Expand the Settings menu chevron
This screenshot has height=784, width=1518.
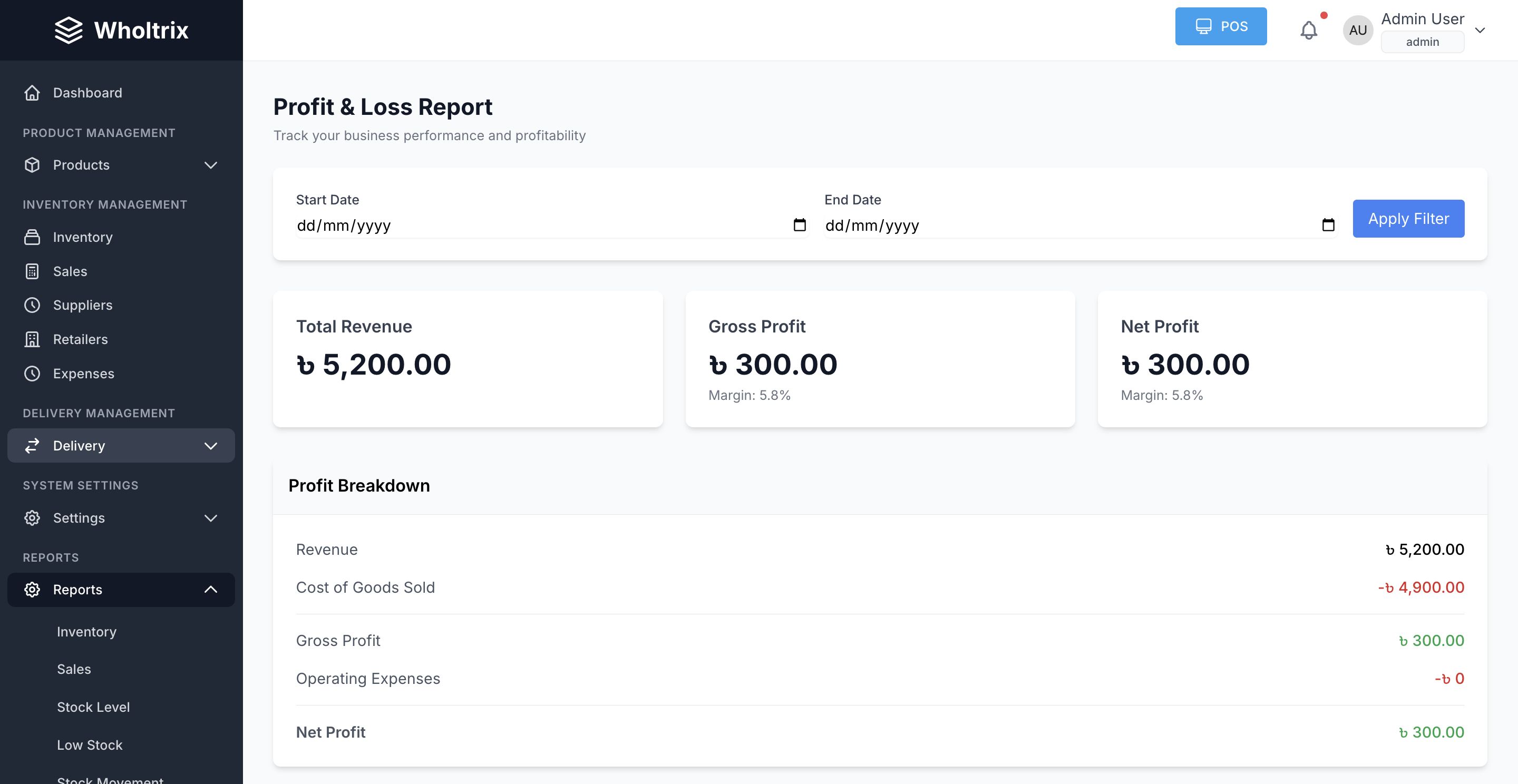[210, 518]
